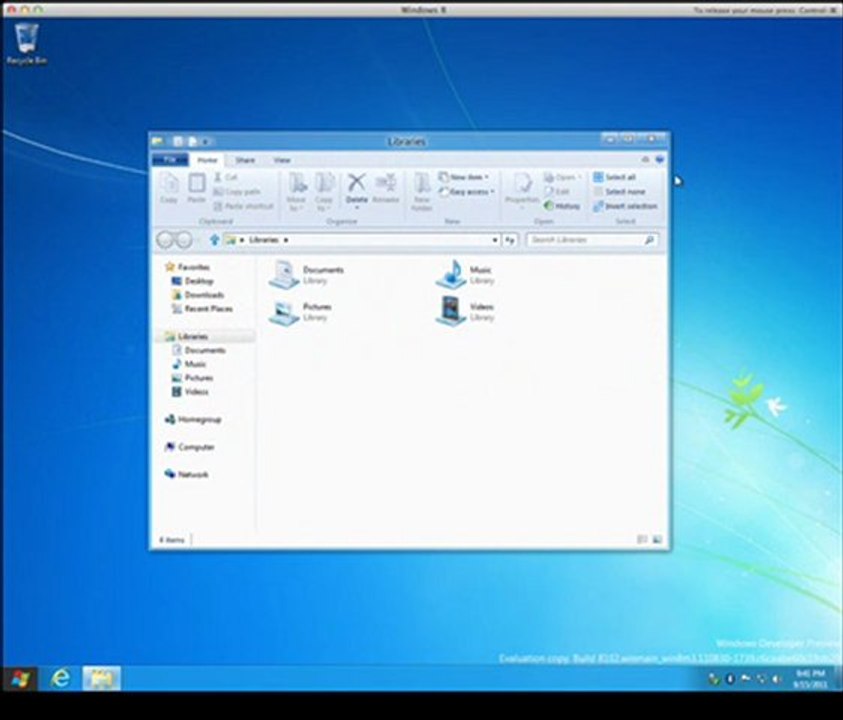
Task: Open the quick access toolbar dropdown arrow
Action: [x=205, y=142]
